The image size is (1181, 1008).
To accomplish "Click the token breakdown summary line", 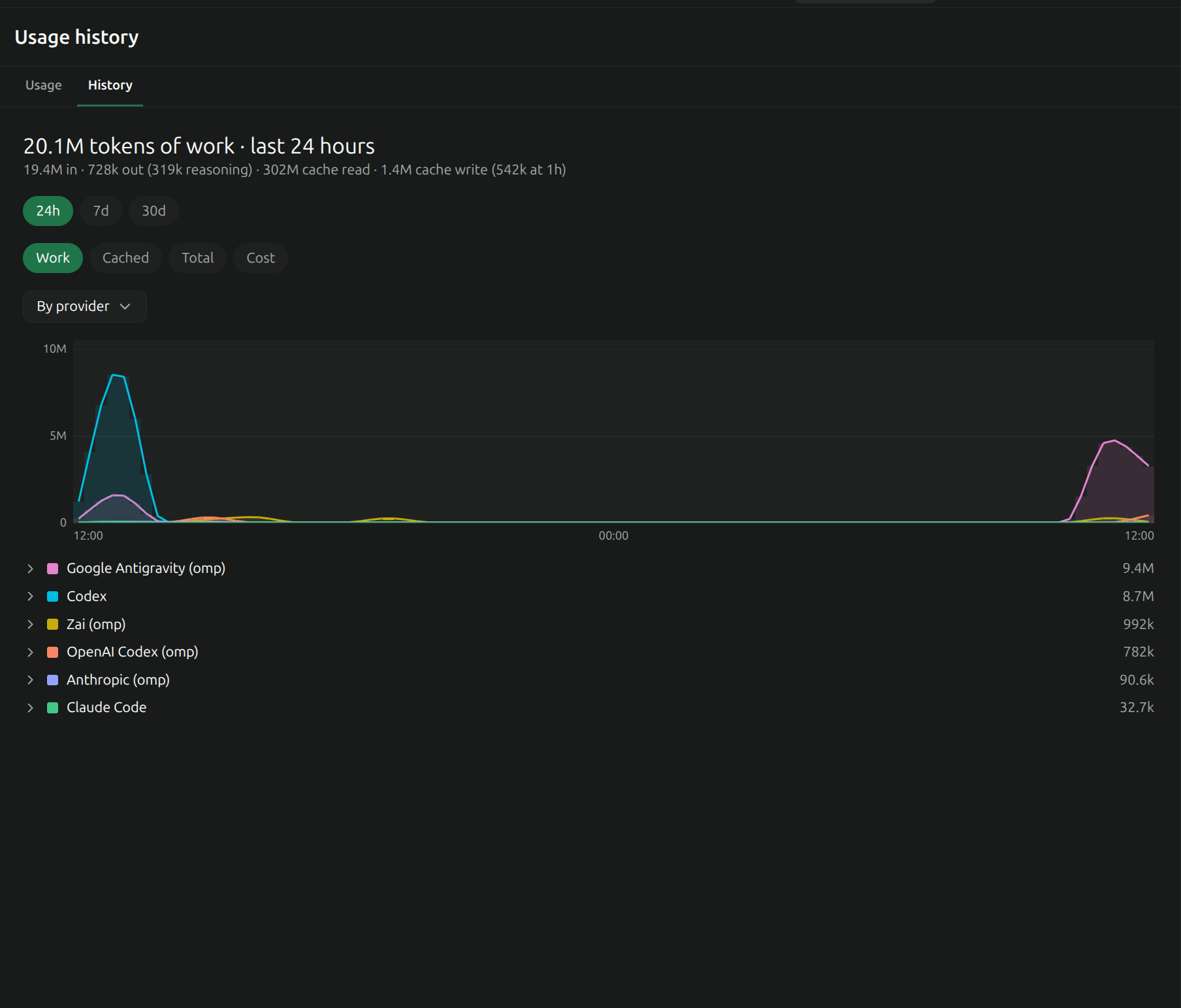I will click(295, 170).
